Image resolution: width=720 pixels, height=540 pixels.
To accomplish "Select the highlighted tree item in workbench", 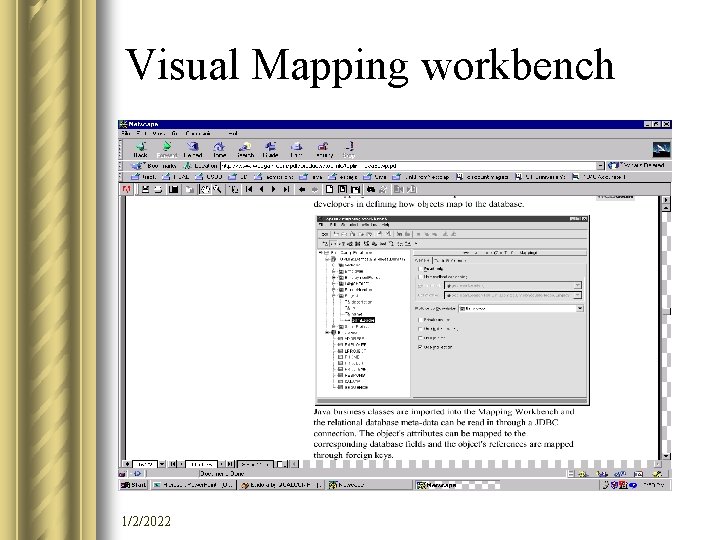I will 363,320.
